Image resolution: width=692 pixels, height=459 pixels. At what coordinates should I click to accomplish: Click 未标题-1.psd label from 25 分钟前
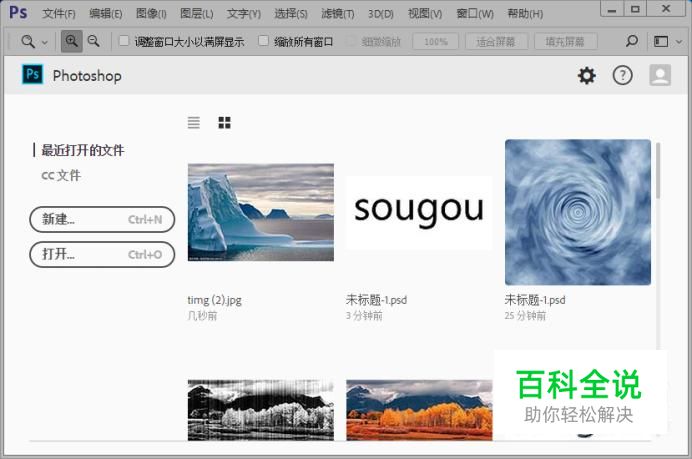[535, 300]
